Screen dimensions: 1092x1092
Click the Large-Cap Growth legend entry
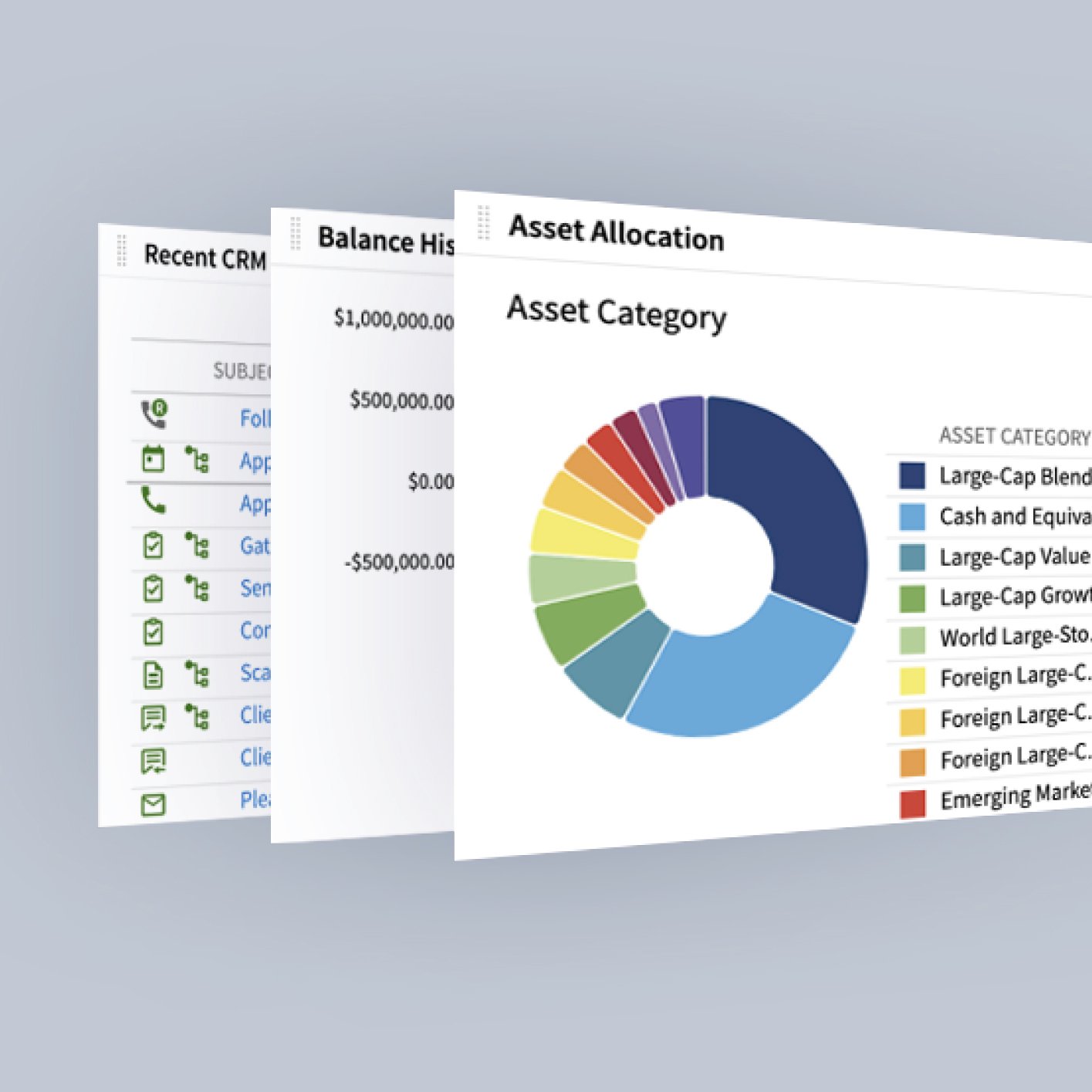click(x=996, y=597)
